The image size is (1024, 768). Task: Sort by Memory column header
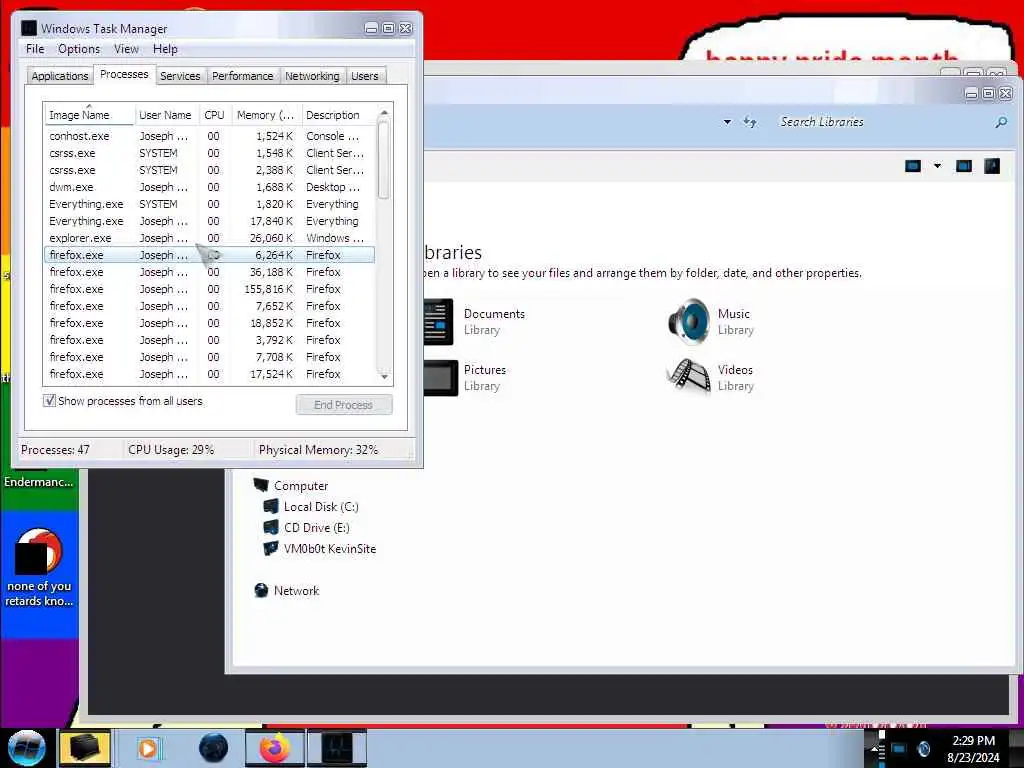(266, 115)
